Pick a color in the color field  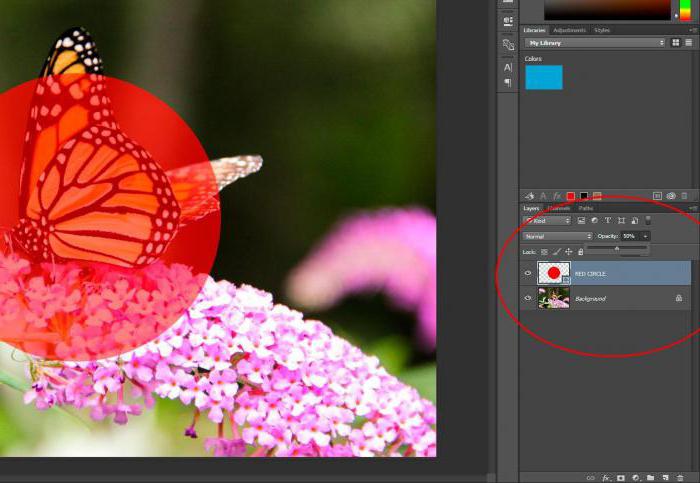click(x=608, y=10)
